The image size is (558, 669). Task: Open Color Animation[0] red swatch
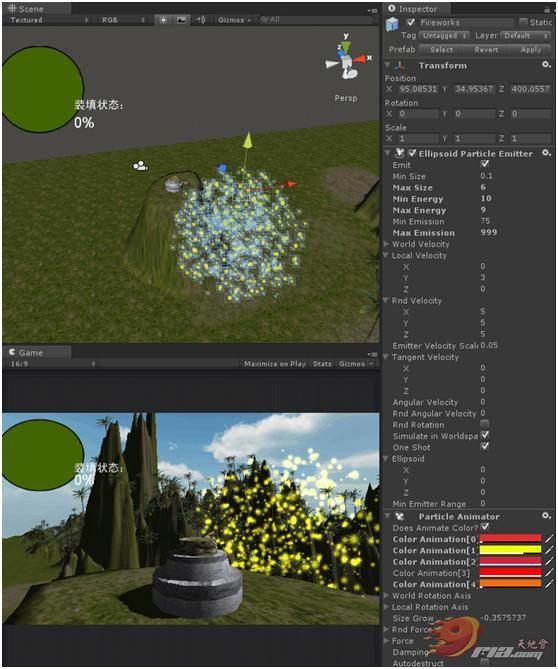(x=510, y=539)
